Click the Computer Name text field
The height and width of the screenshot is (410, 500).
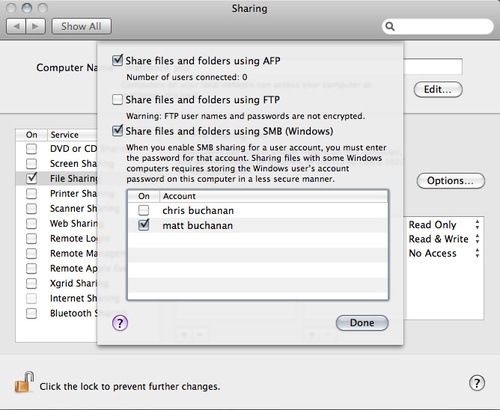(433, 67)
